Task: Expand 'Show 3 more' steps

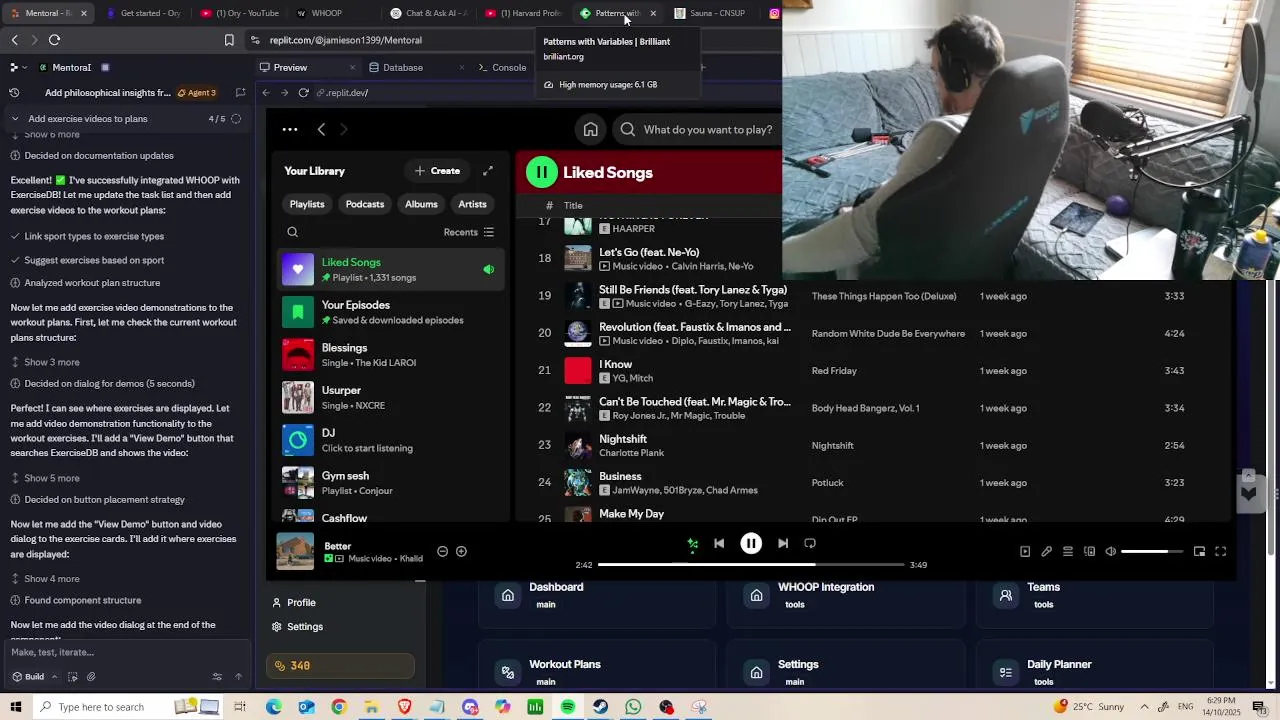Action: tap(45, 362)
